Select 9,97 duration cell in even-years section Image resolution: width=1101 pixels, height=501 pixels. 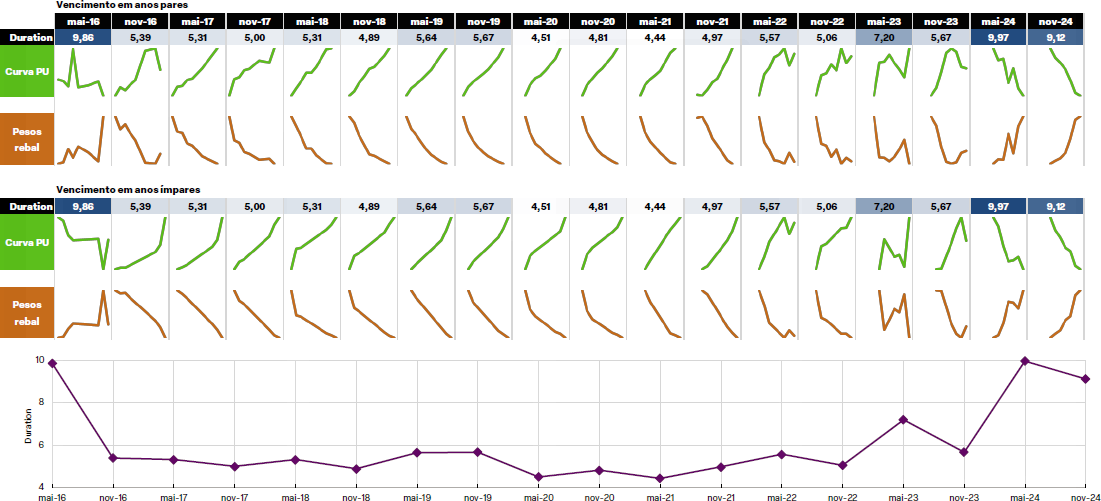pos(1000,37)
